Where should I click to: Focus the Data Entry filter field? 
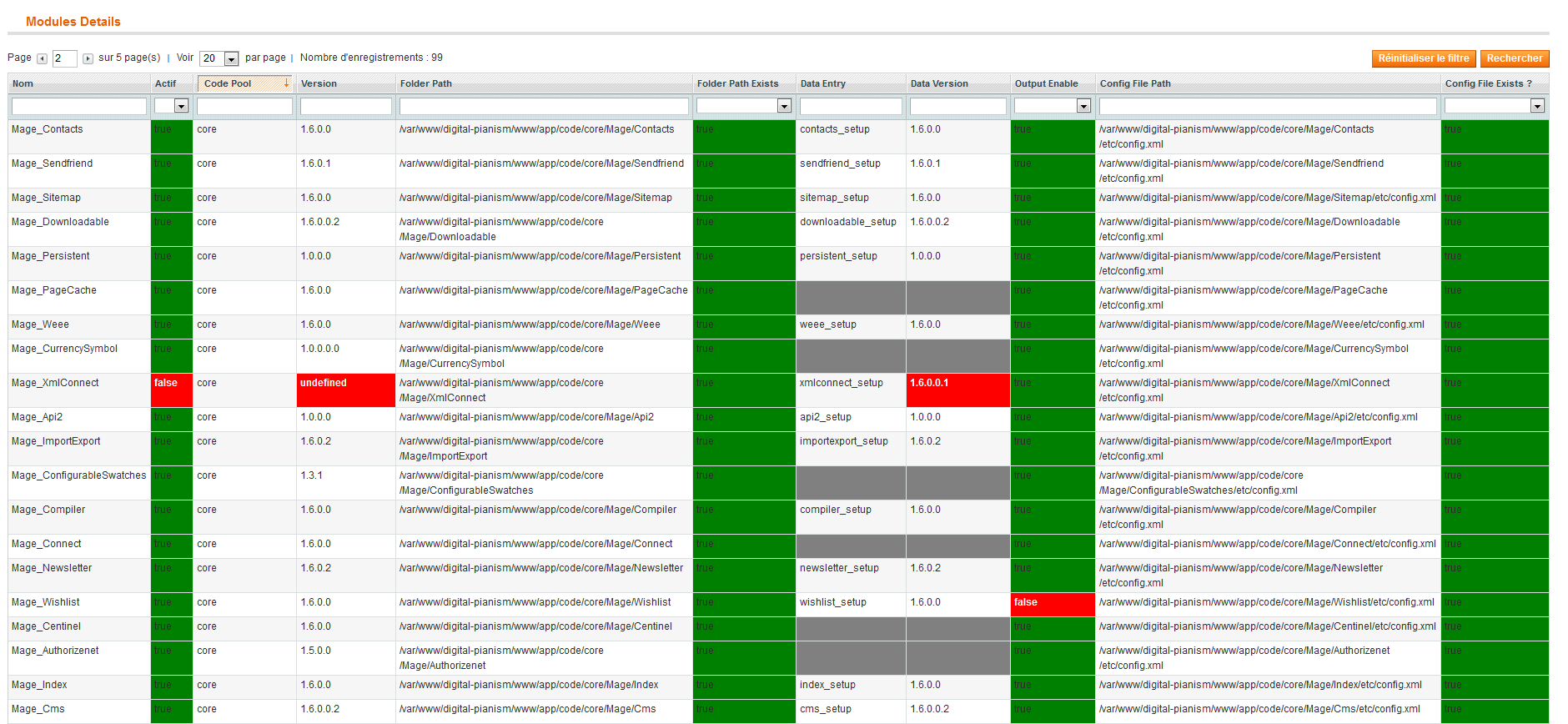[x=851, y=106]
